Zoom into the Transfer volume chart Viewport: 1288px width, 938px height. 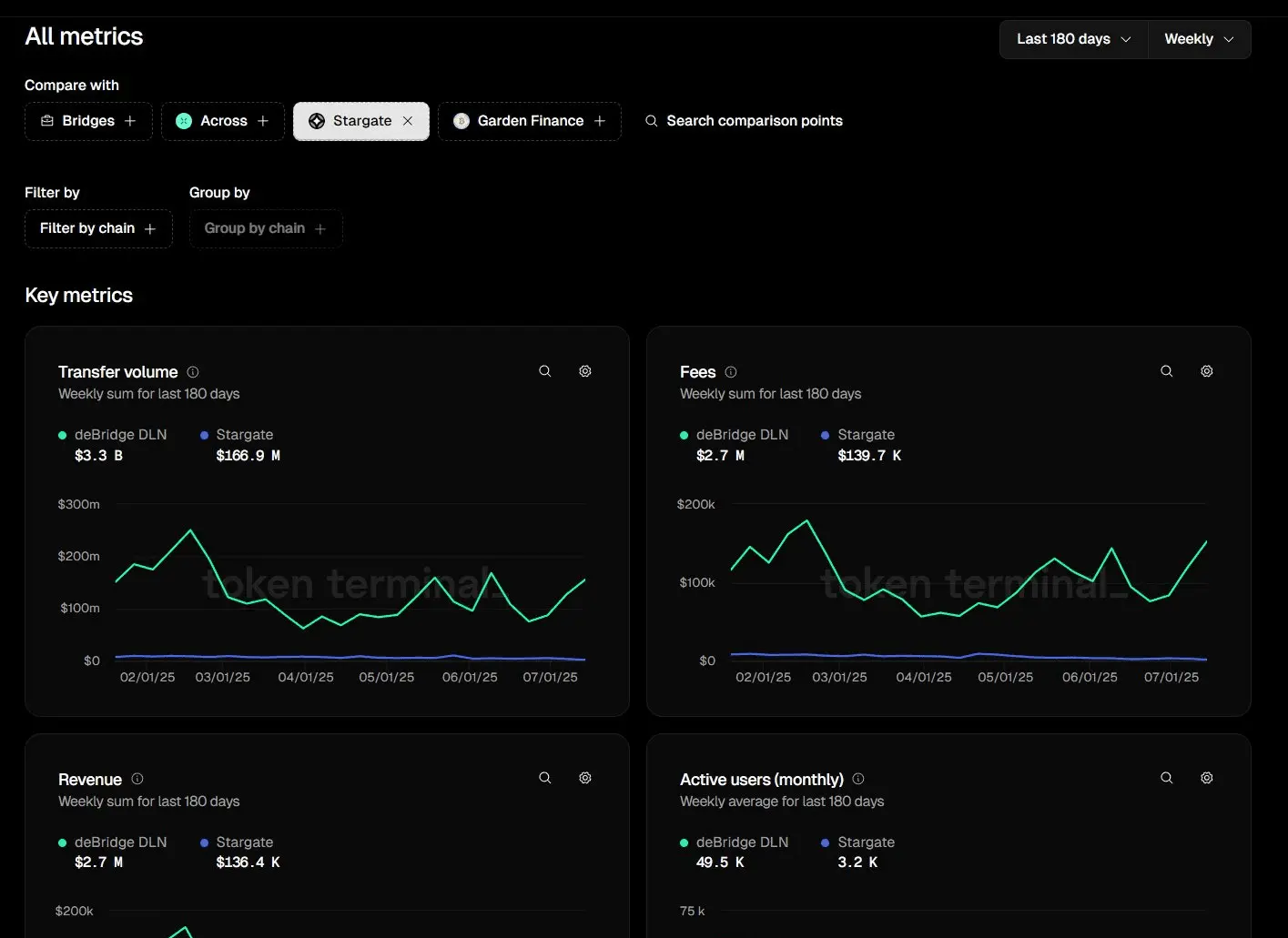pyautogui.click(x=544, y=371)
